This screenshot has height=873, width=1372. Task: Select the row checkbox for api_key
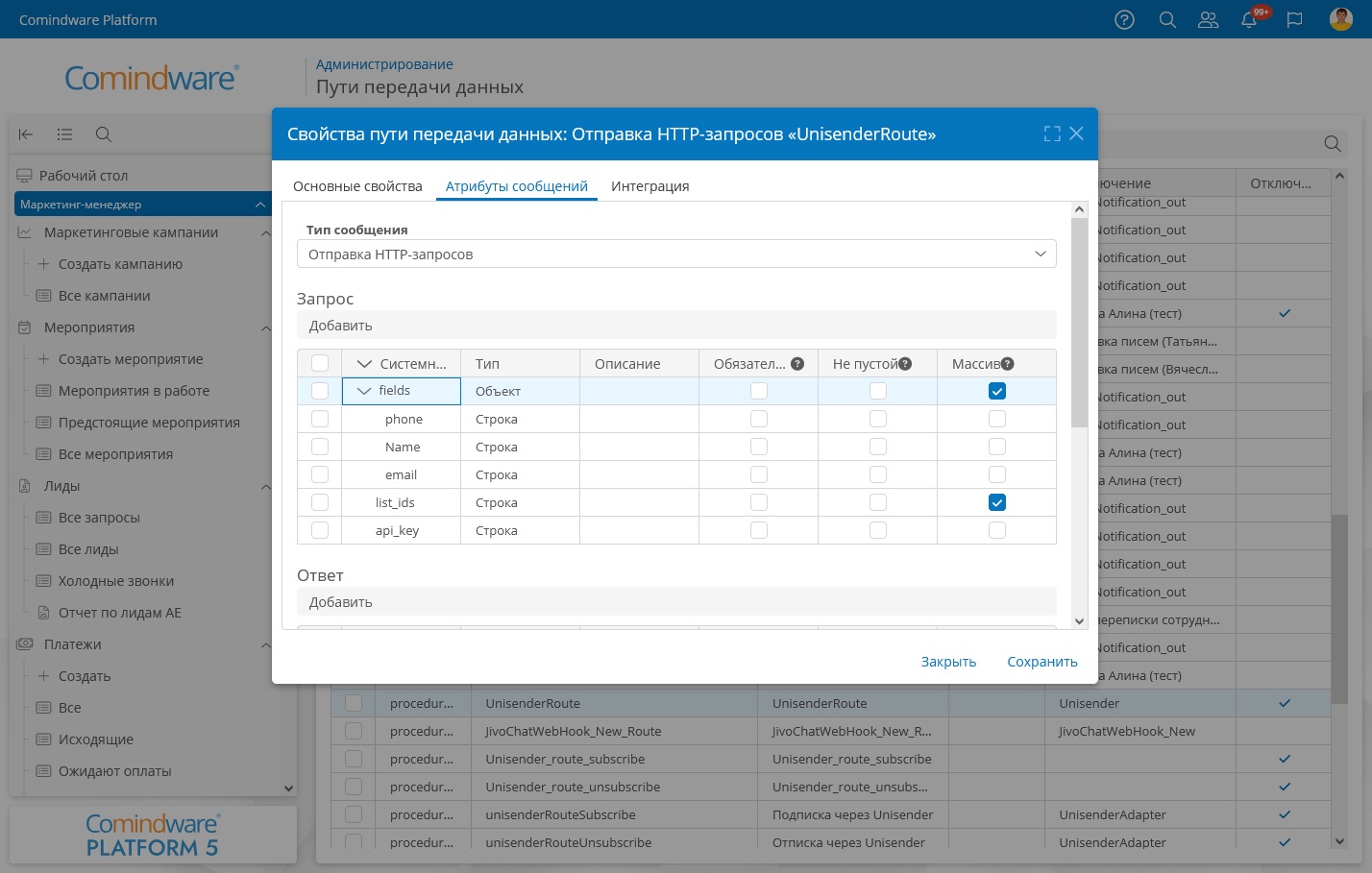(320, 530)
